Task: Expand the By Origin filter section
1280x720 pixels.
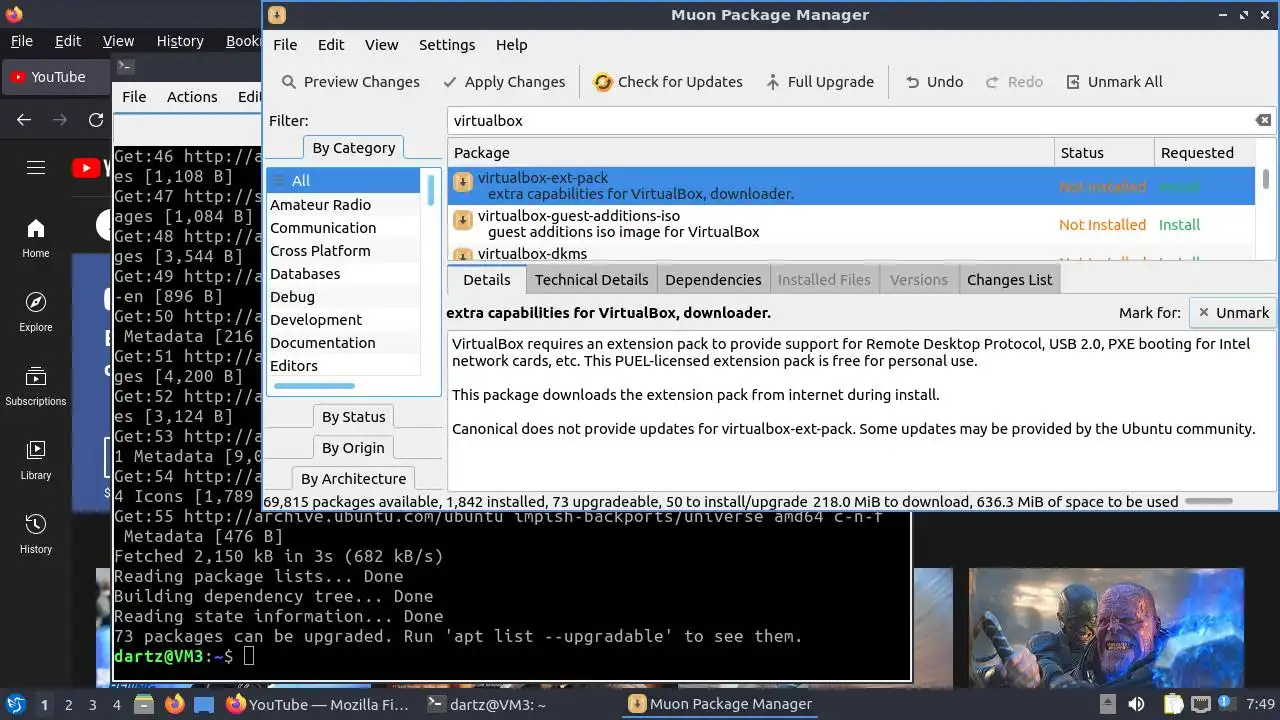Action: coord(353,448)
